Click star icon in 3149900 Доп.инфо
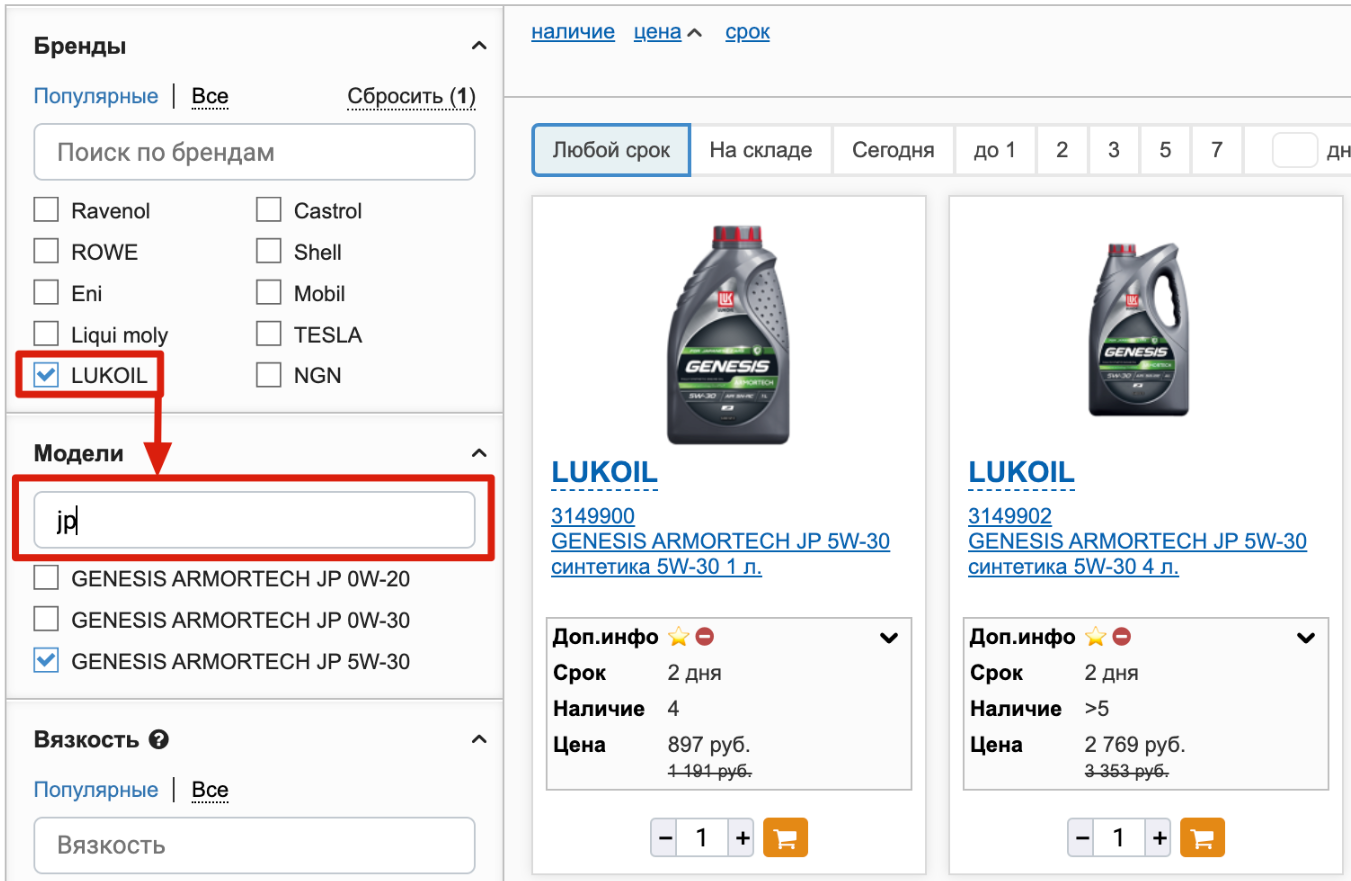 [679, 636]
